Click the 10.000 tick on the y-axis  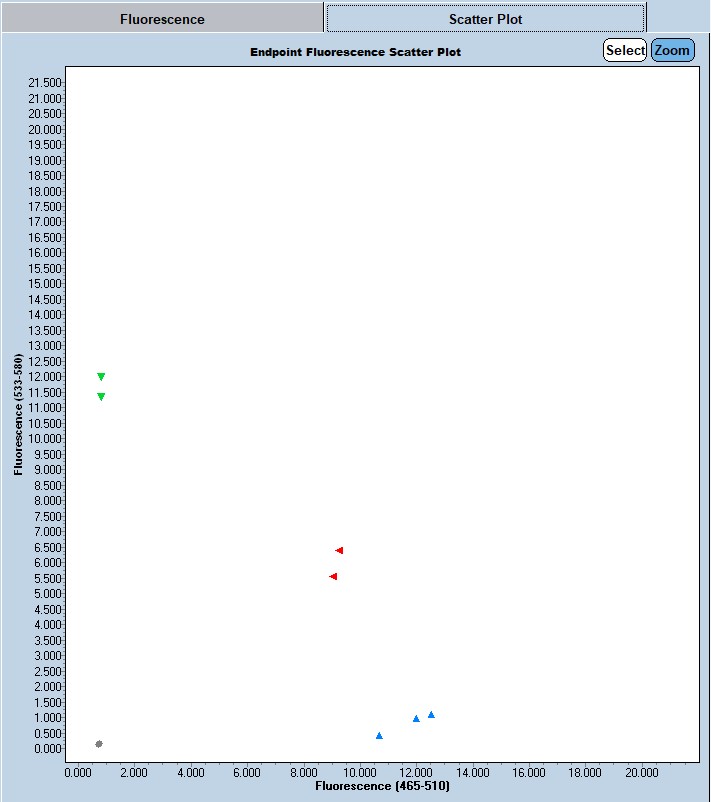[x=45, y=438]
